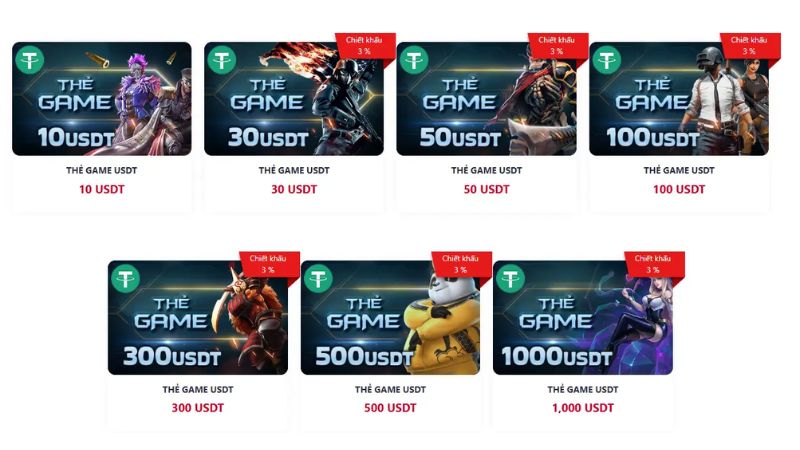Click the 500 USDT price text
Screen dimensions: 800x450
pyautogui.click(x=390, y=408)
